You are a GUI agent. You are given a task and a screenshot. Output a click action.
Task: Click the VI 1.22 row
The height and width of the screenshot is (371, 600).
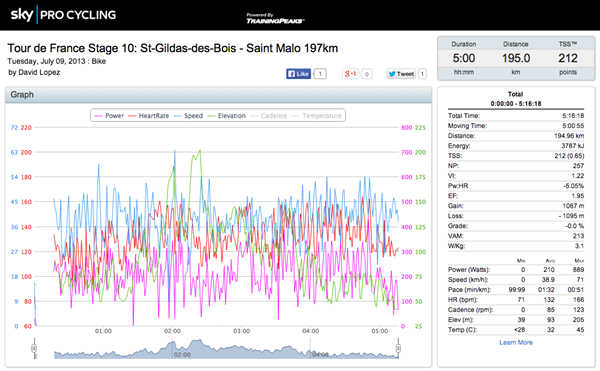tap(516, 176)
